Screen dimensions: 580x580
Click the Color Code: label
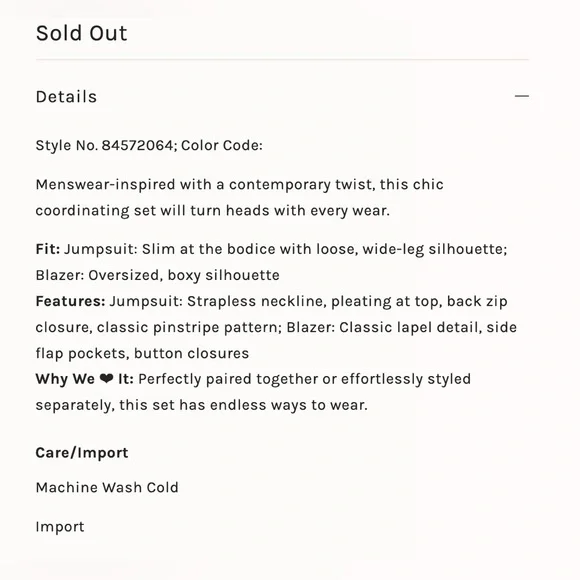tap(222, 145)
